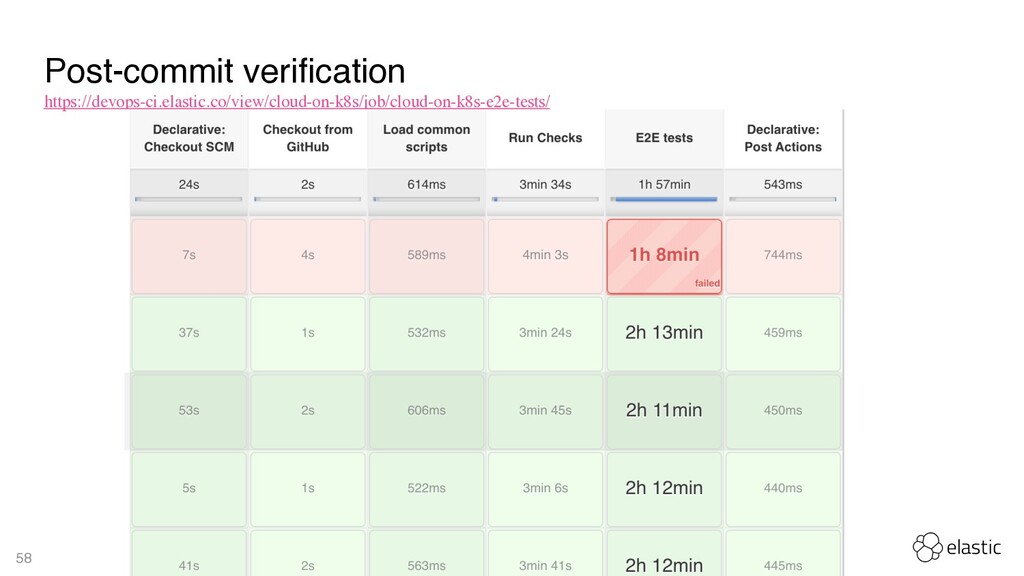Click the Elastic logo icon
The width and height of the screenshot is (1024, 576).
coord(927,547)
